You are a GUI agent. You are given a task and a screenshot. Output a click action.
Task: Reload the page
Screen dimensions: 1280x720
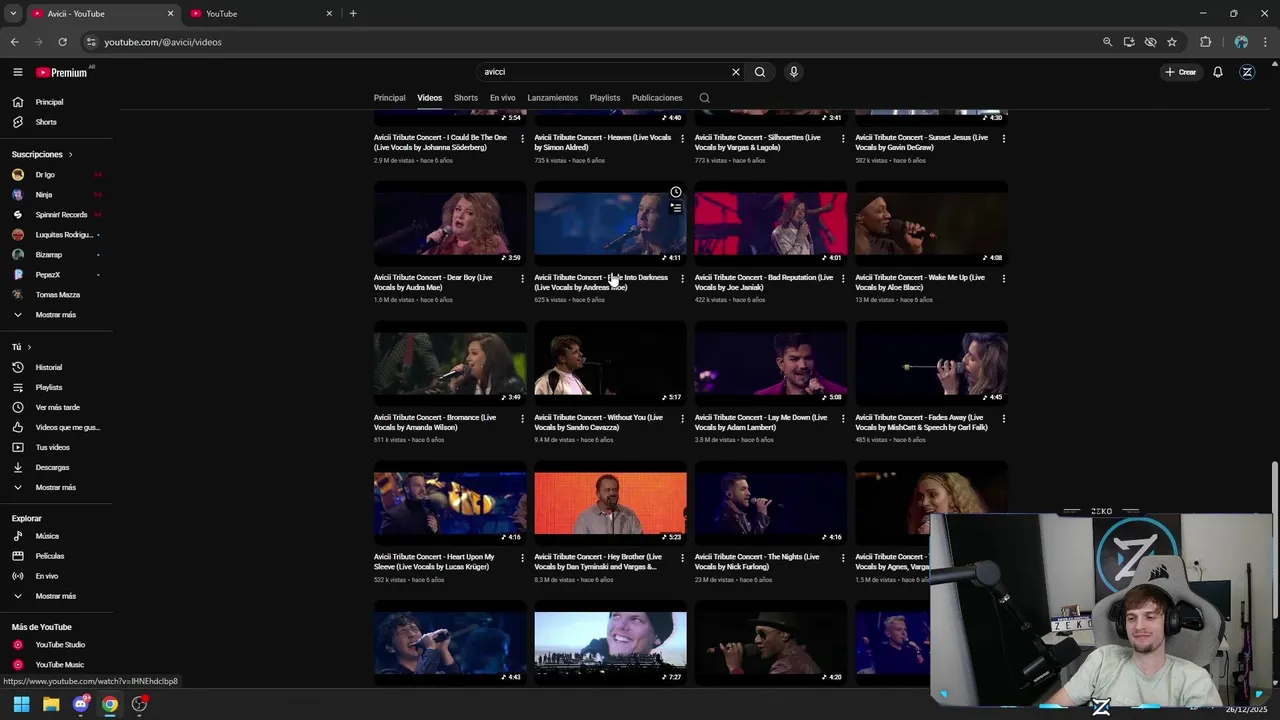62,42
